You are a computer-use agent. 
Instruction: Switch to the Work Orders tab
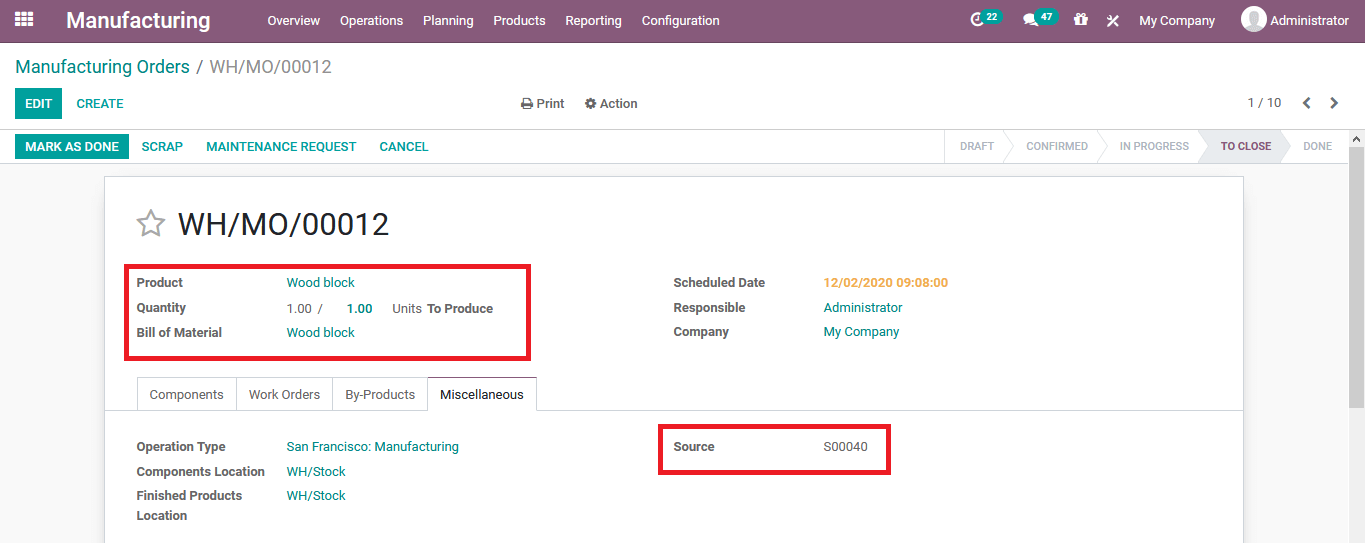[284, 394]
